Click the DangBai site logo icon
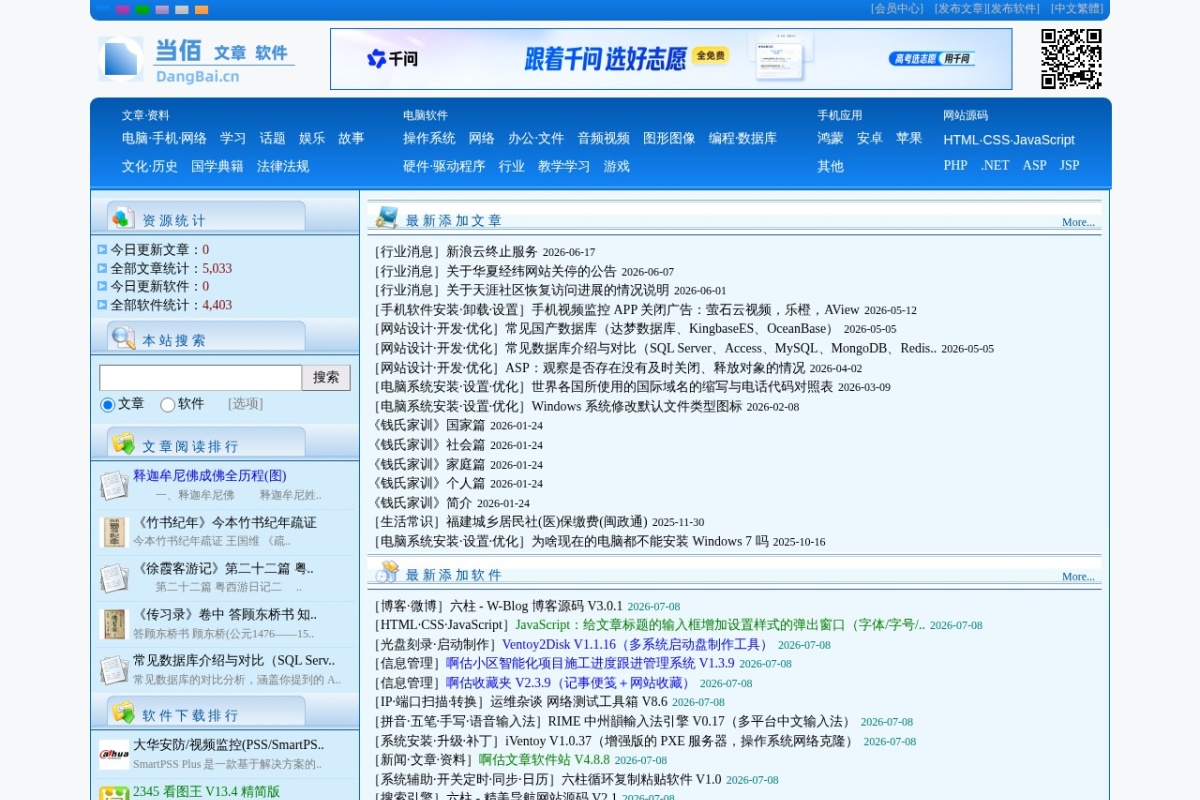Viewport: 1200px width, 800px height. pos(121,59)
